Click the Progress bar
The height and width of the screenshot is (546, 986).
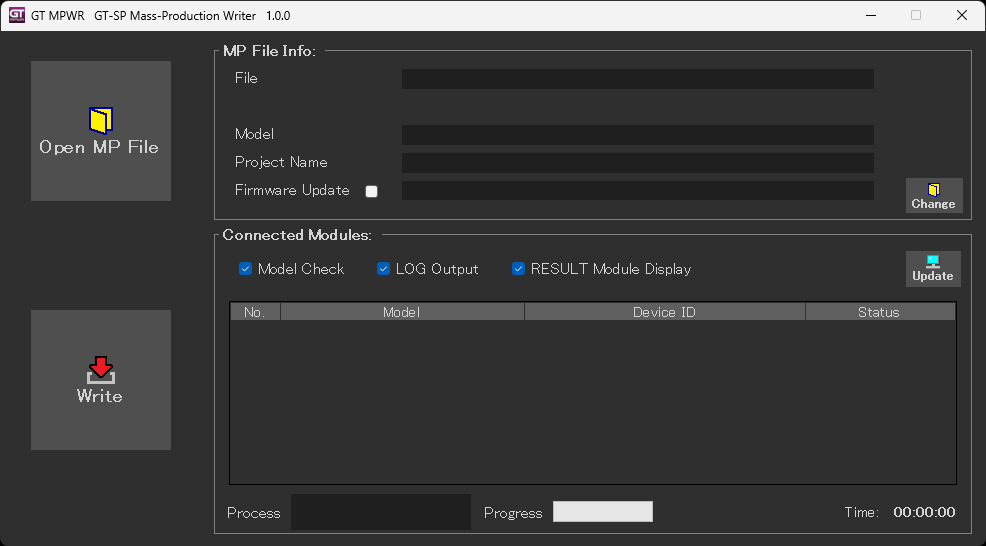[x=603, y=512]
